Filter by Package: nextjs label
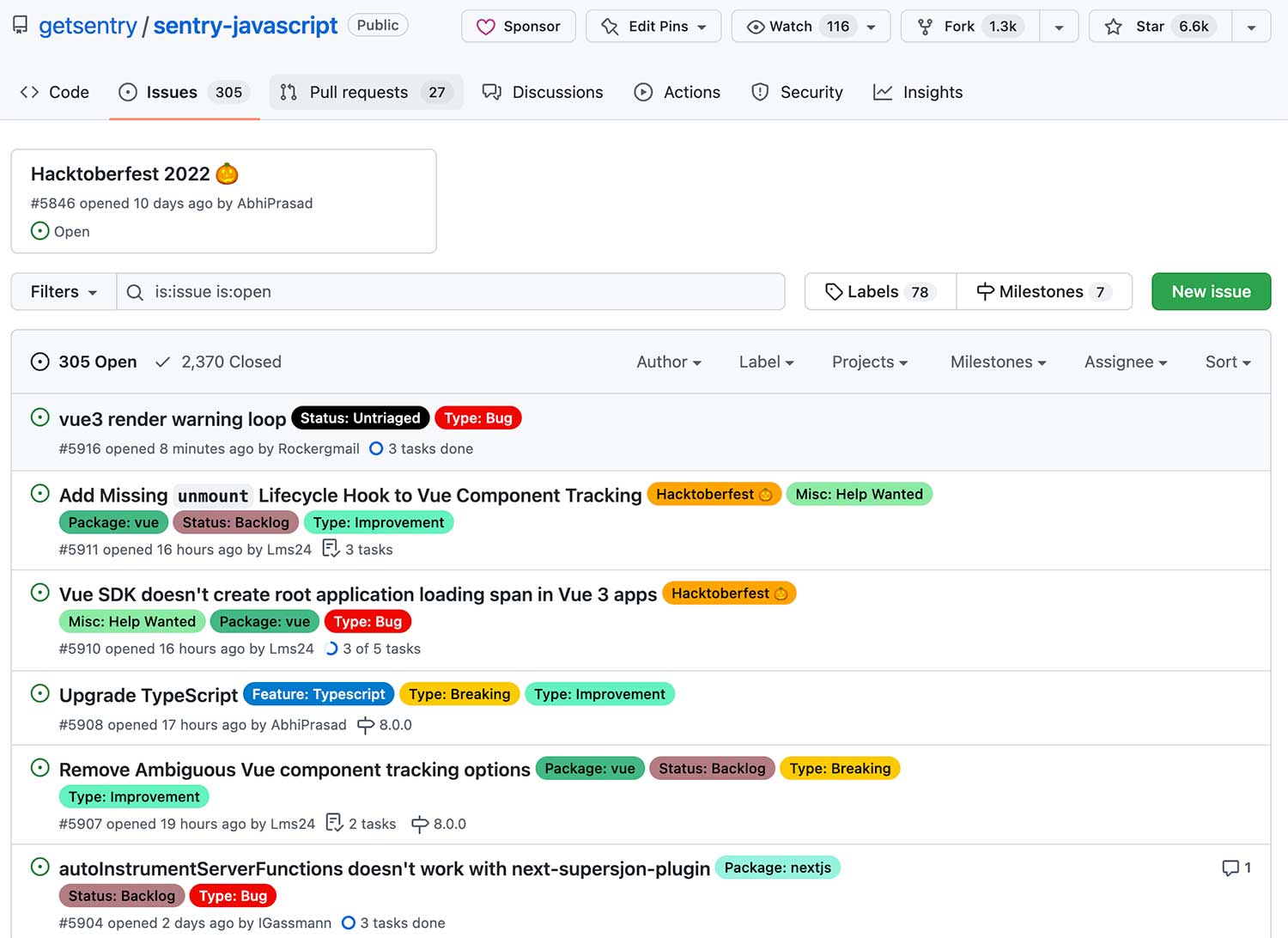1288x938 pixels. [x=778, y=868]
